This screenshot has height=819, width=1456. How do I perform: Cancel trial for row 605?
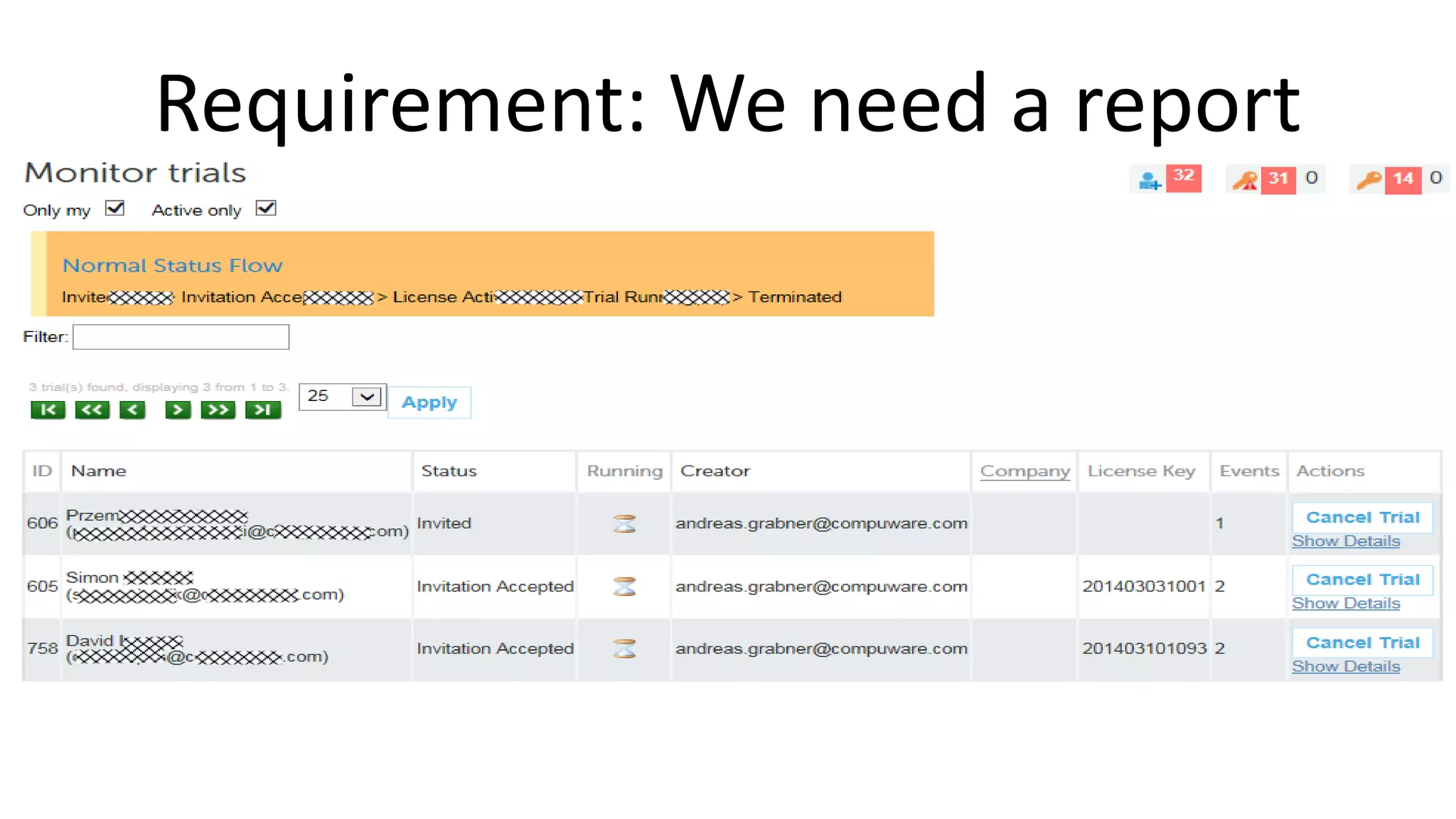coord(1362,579)
